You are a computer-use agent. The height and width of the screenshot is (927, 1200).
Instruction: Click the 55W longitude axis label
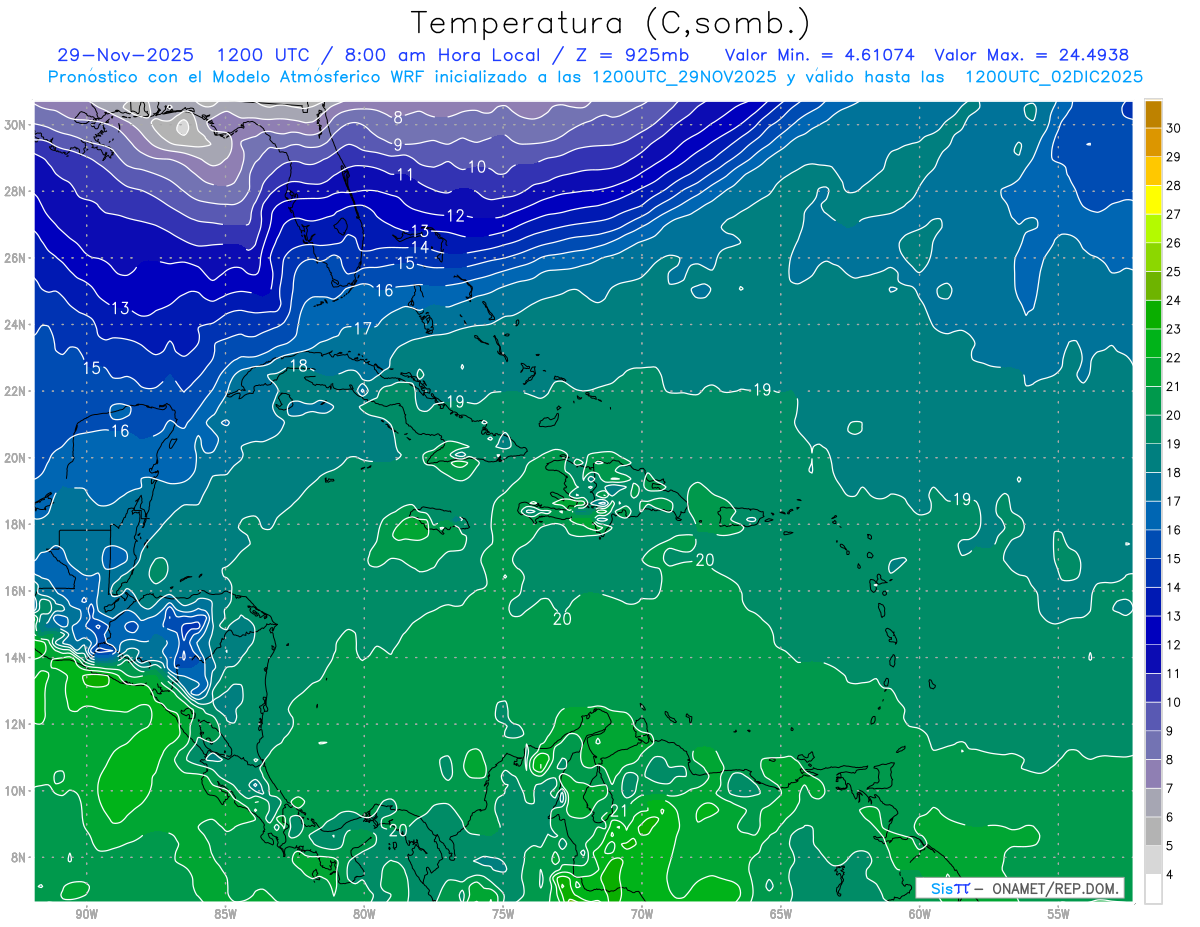[x=1059, y=914]
